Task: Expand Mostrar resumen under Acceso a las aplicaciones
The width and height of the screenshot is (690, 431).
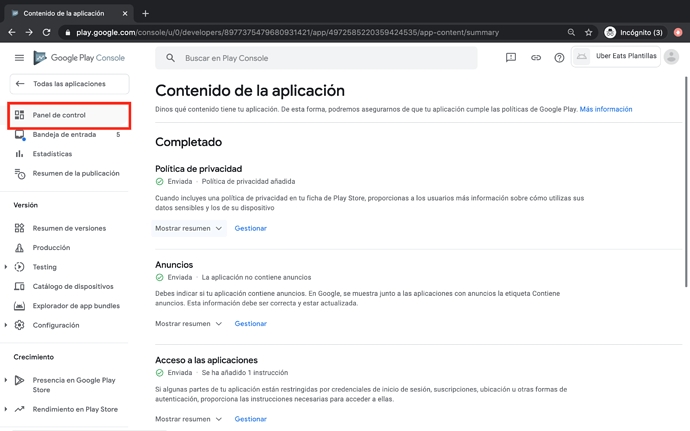Action: pyautogui.click(x=188, y=419)
